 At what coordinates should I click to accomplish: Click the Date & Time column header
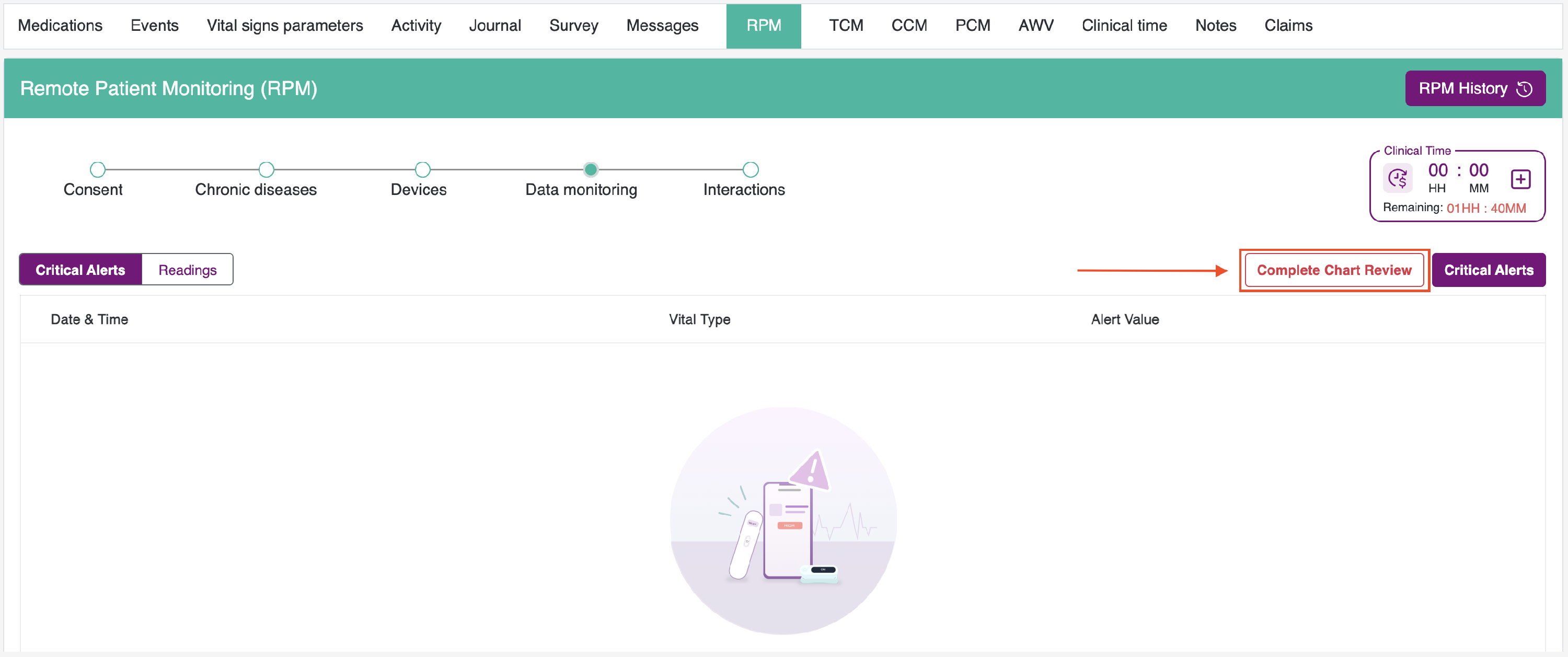(89, 319)
